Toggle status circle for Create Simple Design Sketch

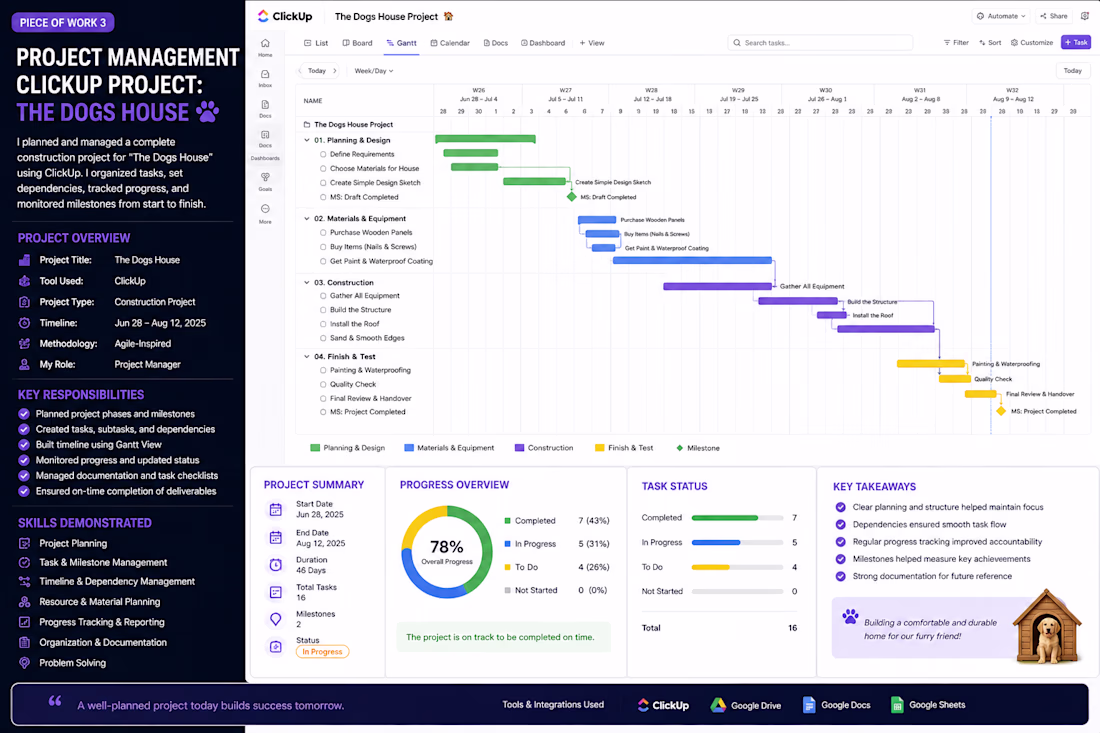click(323, 183)
